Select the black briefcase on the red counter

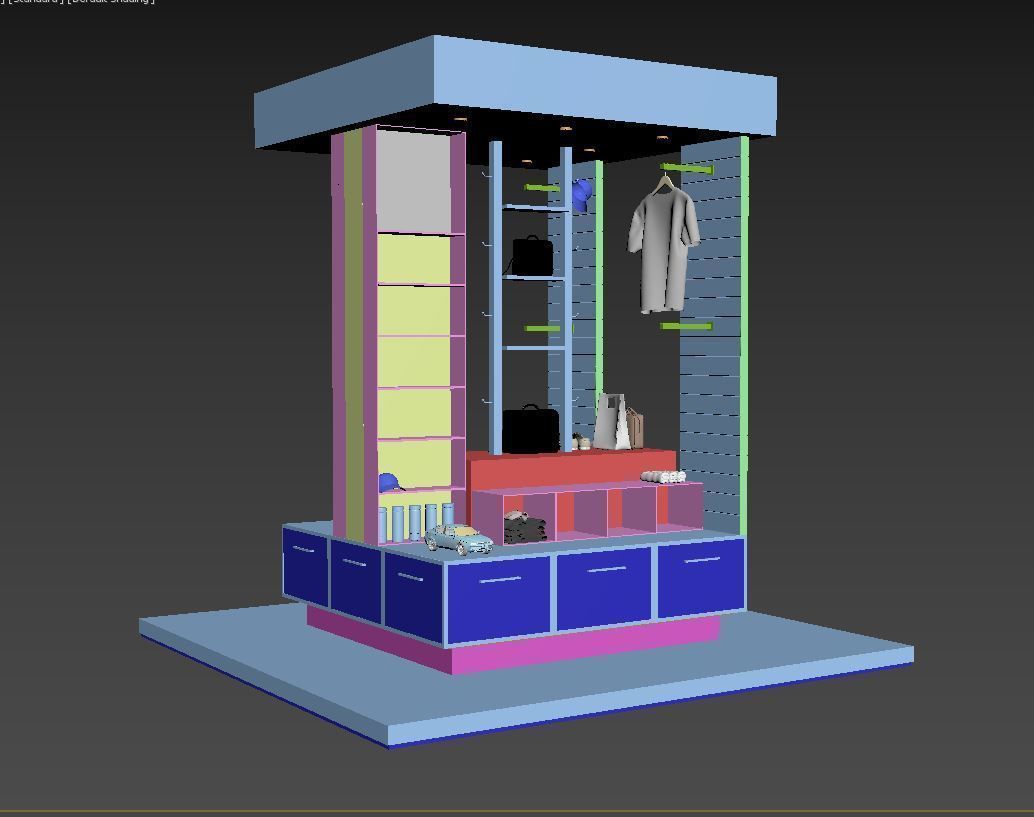click(531, 429)
